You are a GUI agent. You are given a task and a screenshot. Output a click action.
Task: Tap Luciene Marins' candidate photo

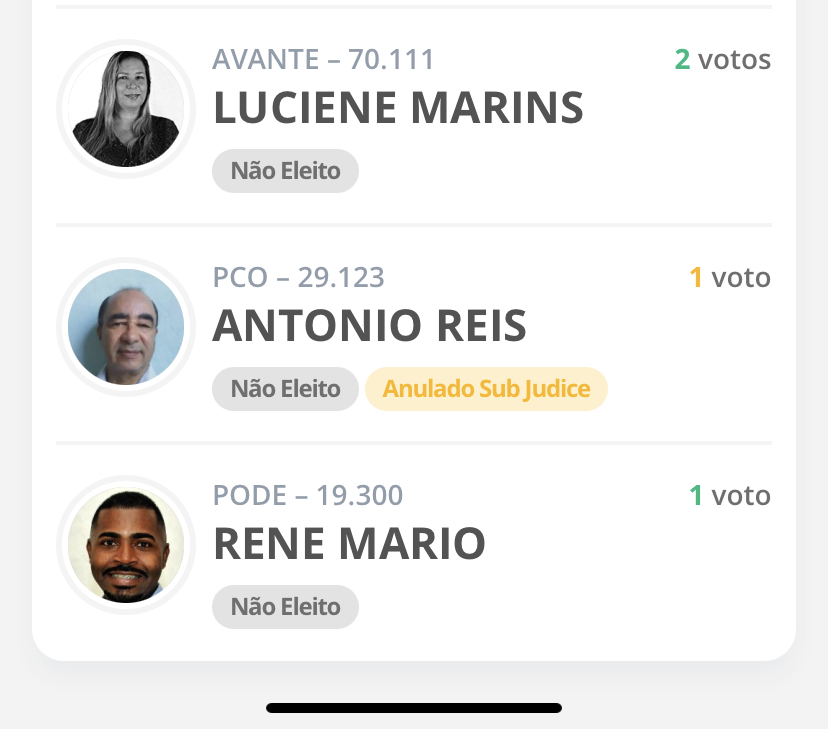pyautogui.click(x=126, y=109)
